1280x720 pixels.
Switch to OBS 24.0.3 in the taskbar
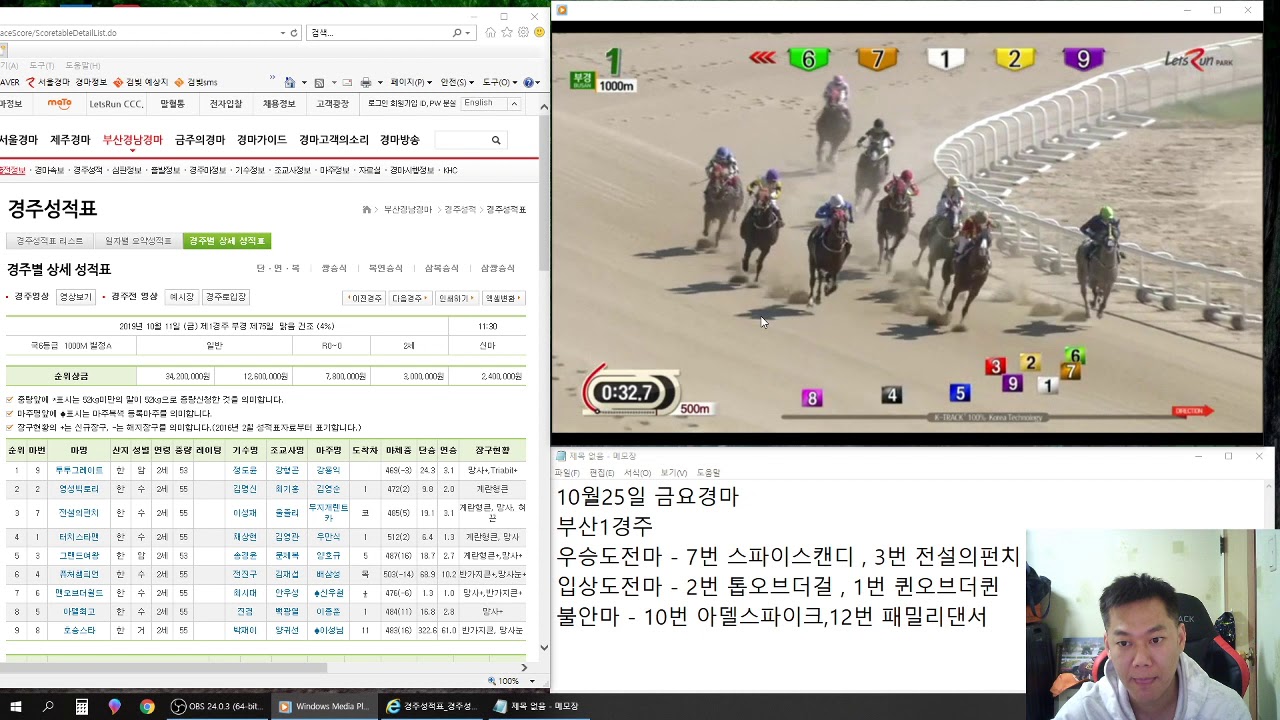[215, 706]
